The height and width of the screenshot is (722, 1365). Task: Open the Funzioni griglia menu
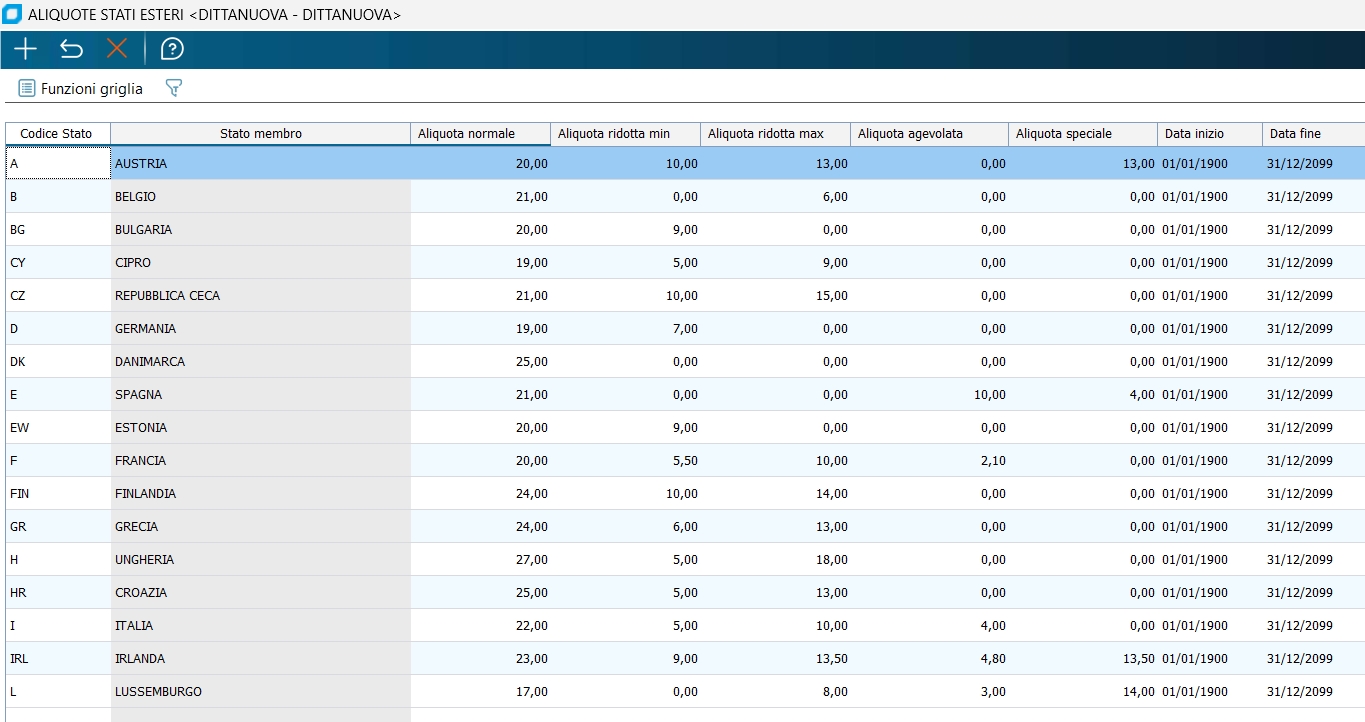click(81, 89)
